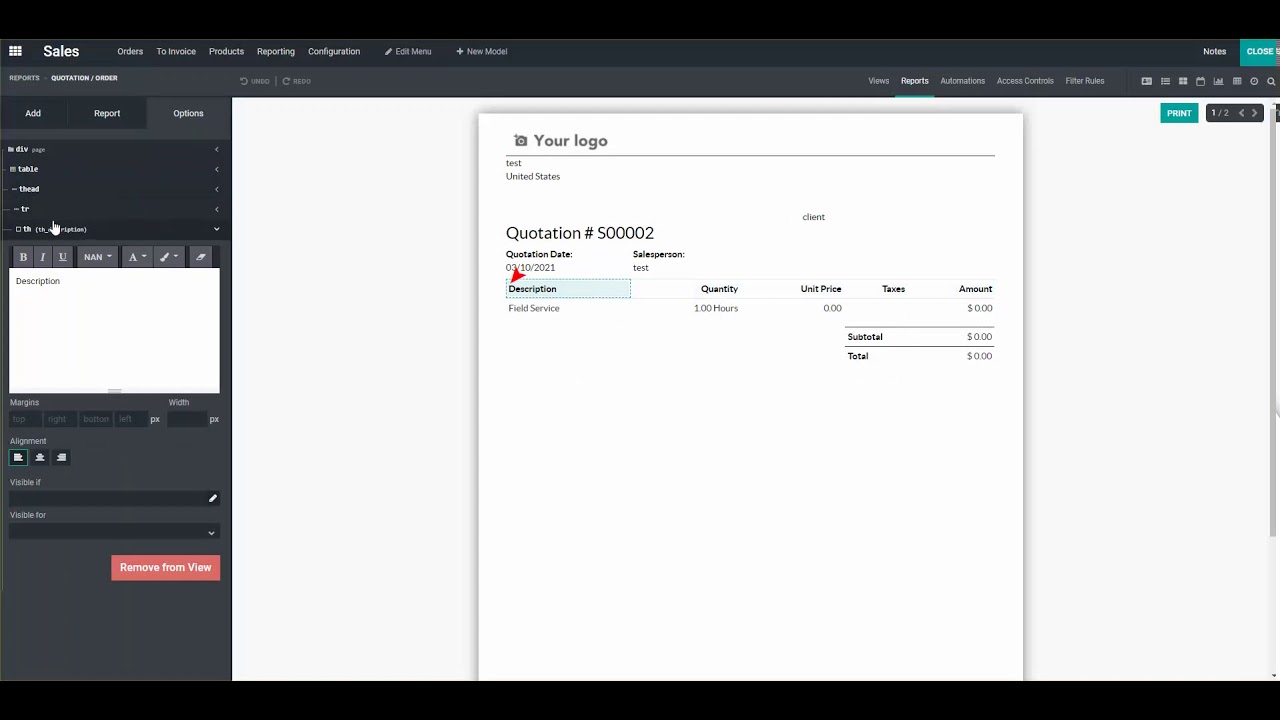
Task: Open Filter Rules tab
Action: coord(1085,81)
